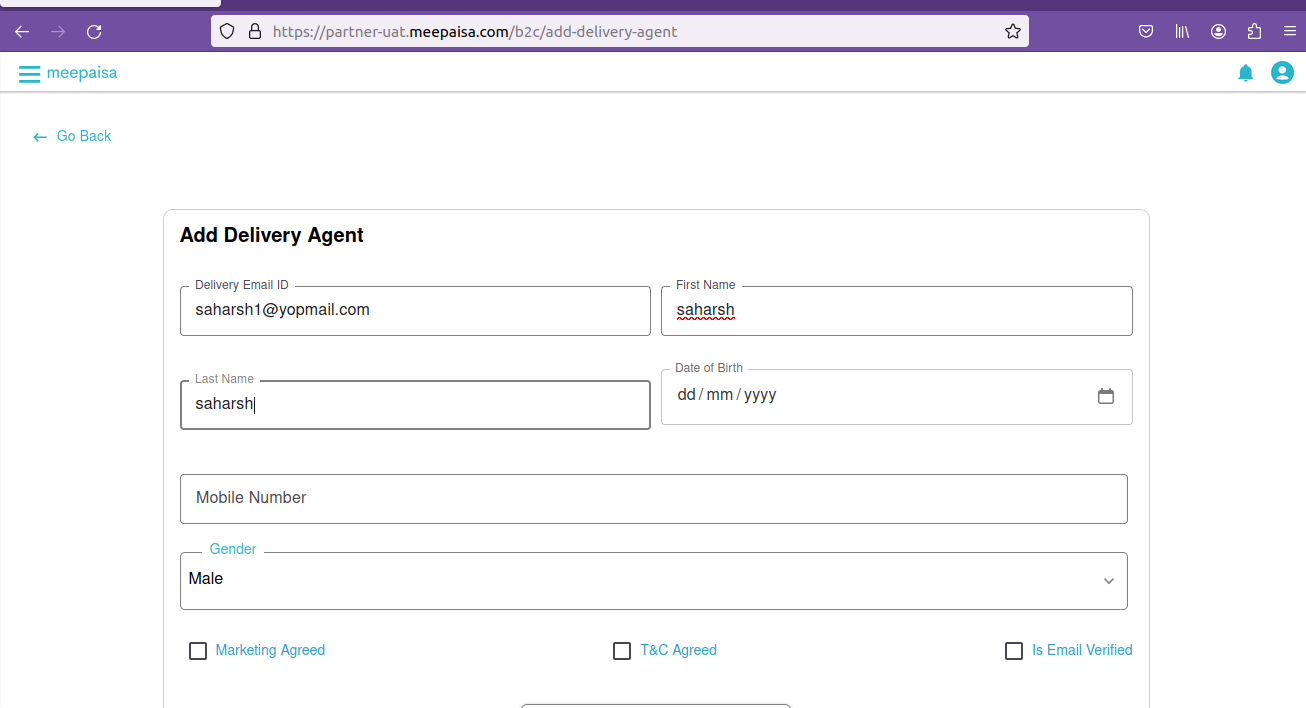Tick the T&C Agreed checkbox
The image size is (1306, 708).
[622, 651]
